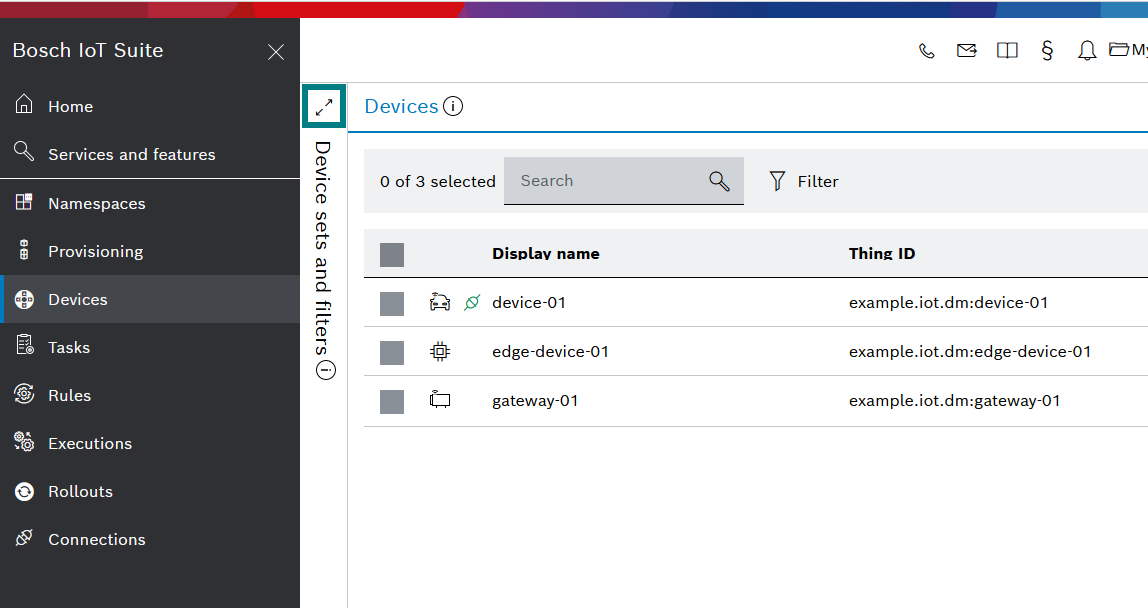Sort by Display name column header
1148x608 pixels.
coord(545,253)
